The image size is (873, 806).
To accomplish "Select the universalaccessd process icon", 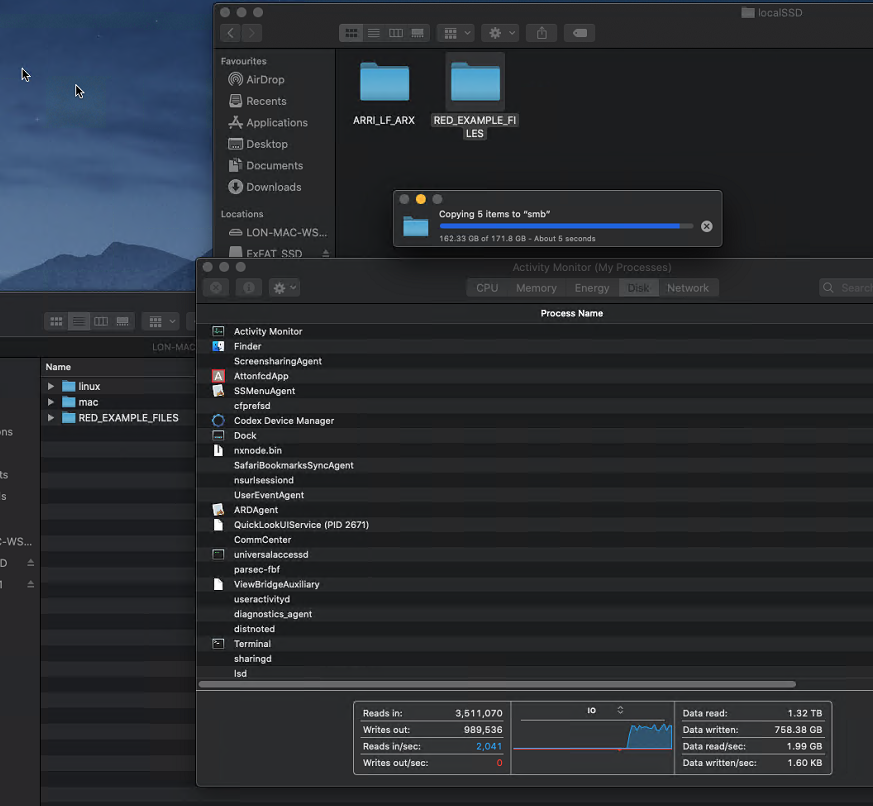I will tap(218, 554).
